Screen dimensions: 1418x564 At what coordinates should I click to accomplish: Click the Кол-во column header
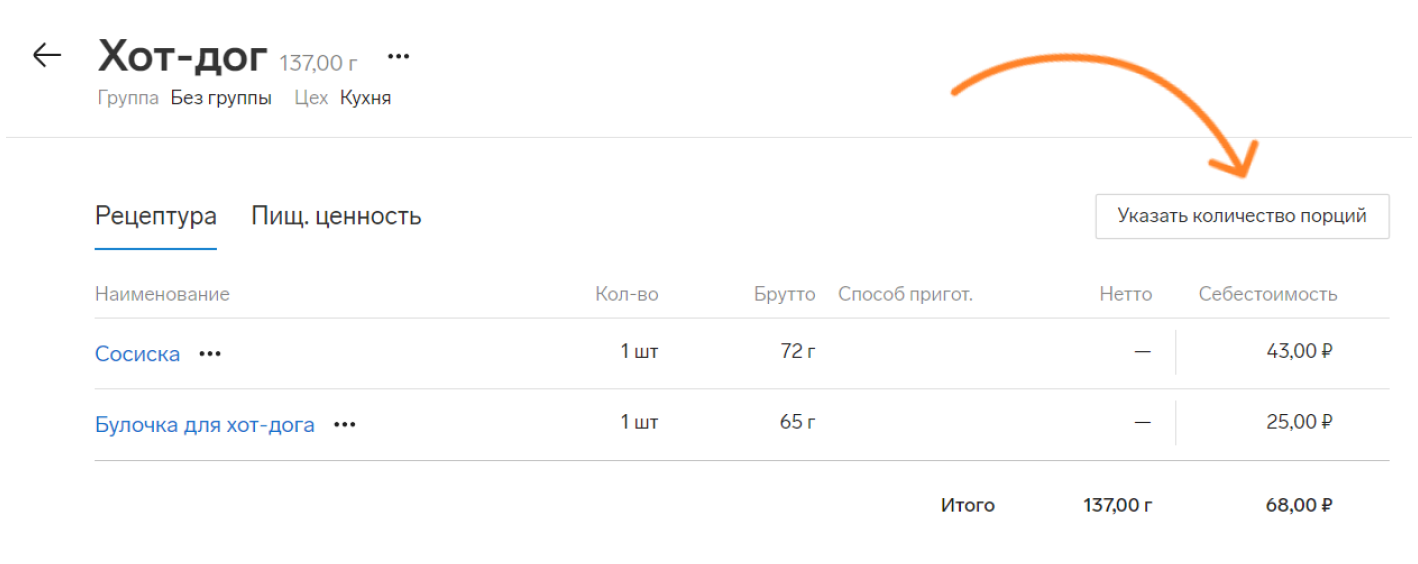[x=627, y=294]
